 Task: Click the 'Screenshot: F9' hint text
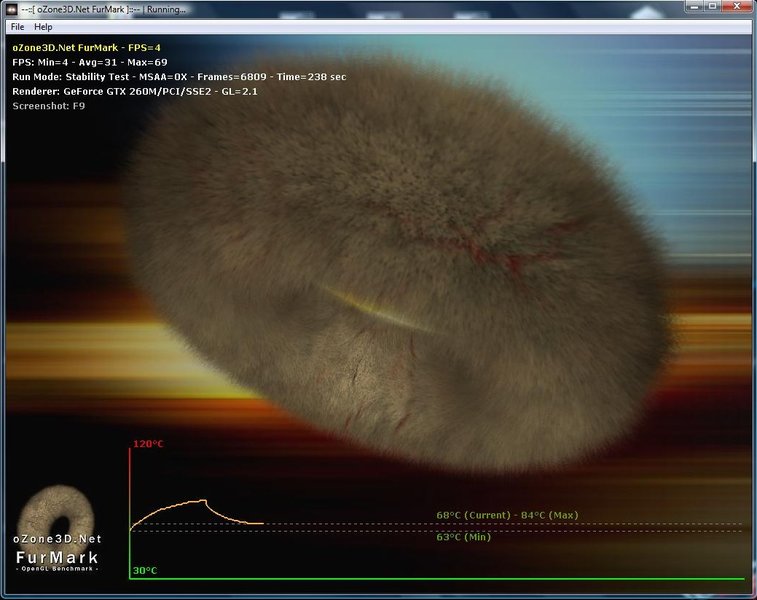(48, 106)
